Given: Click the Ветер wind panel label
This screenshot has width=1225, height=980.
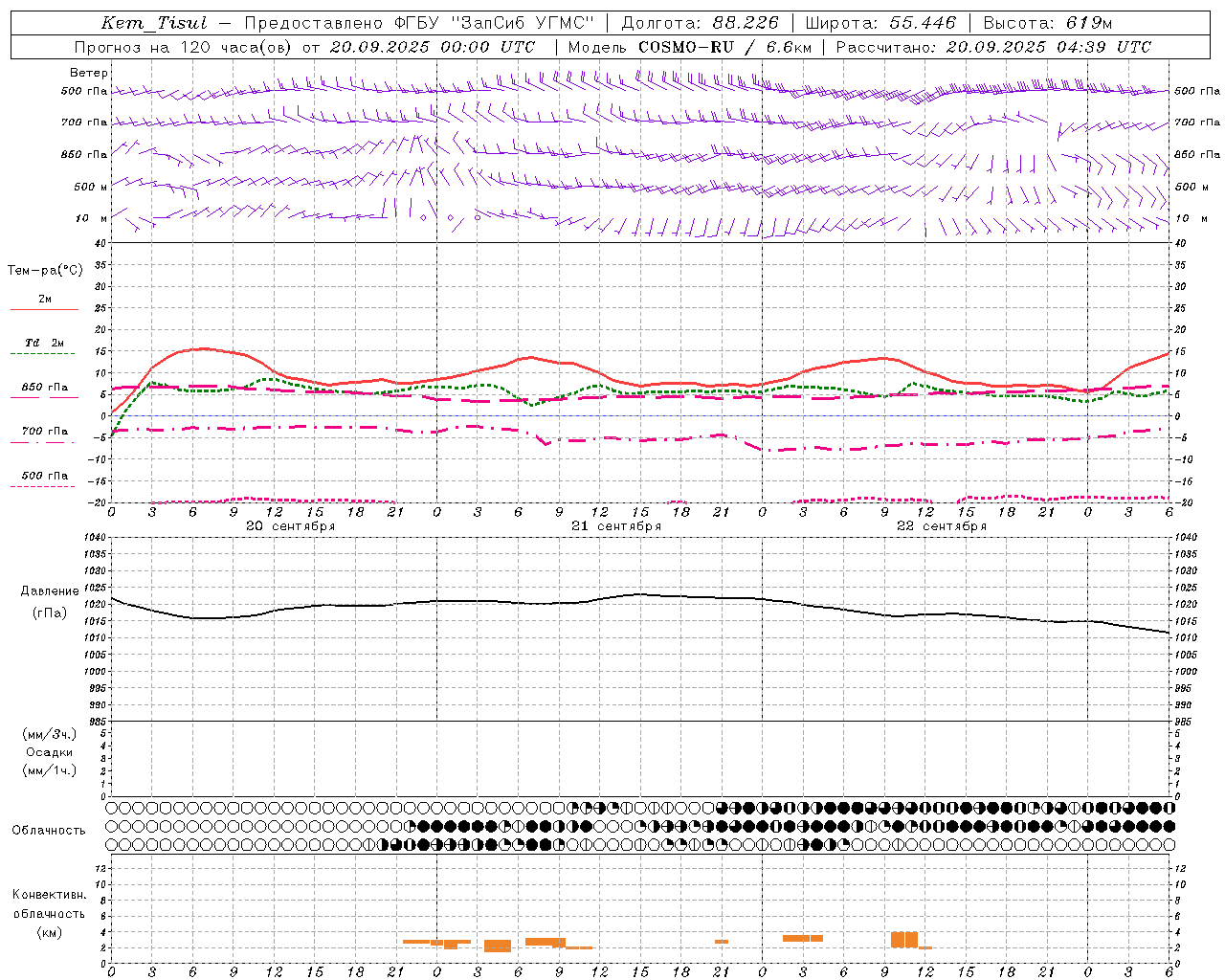Looking at the screenshot, I should pos(89,73).
